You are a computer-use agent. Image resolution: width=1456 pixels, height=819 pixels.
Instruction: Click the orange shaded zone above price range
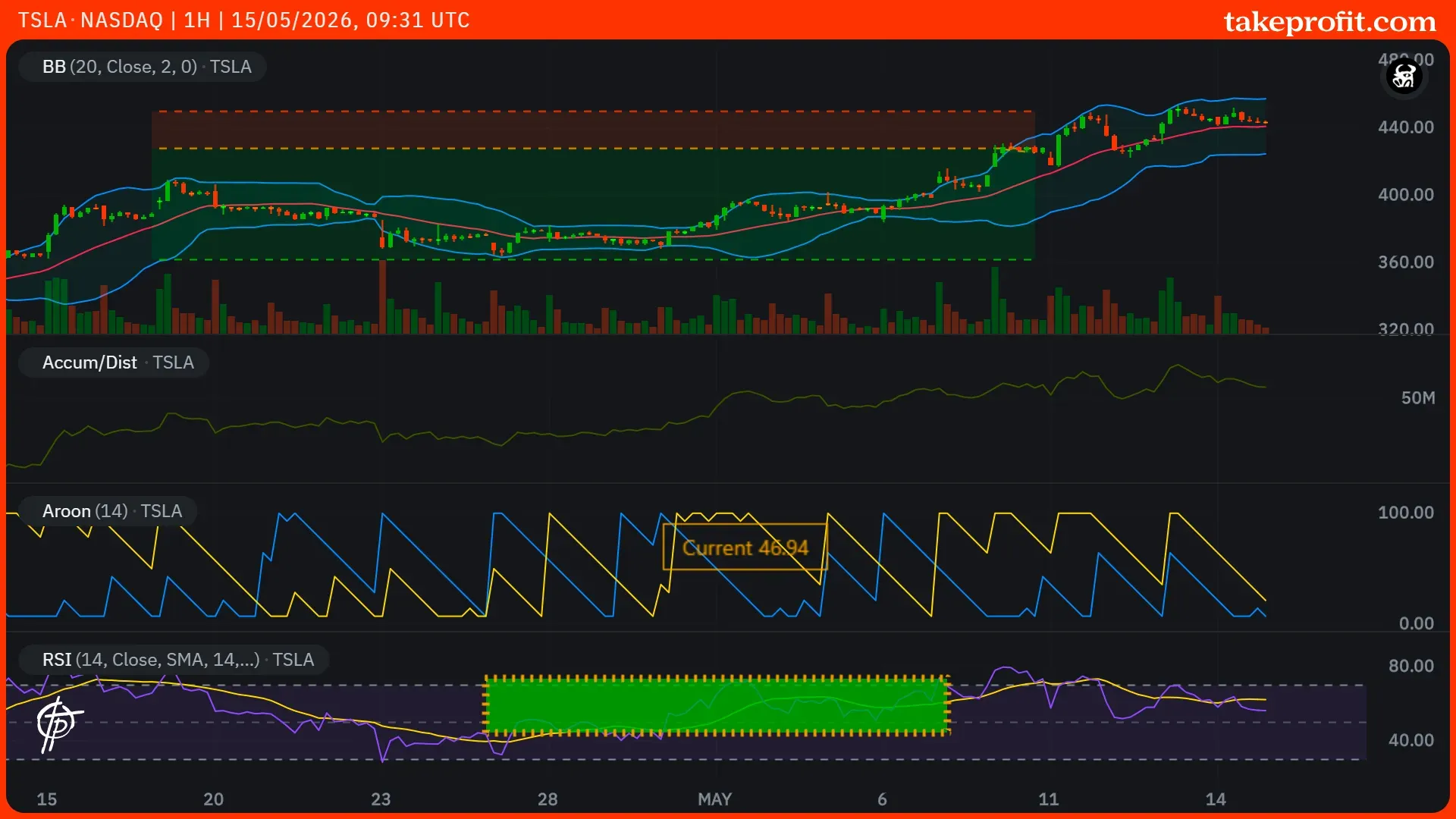click(593, 130)
